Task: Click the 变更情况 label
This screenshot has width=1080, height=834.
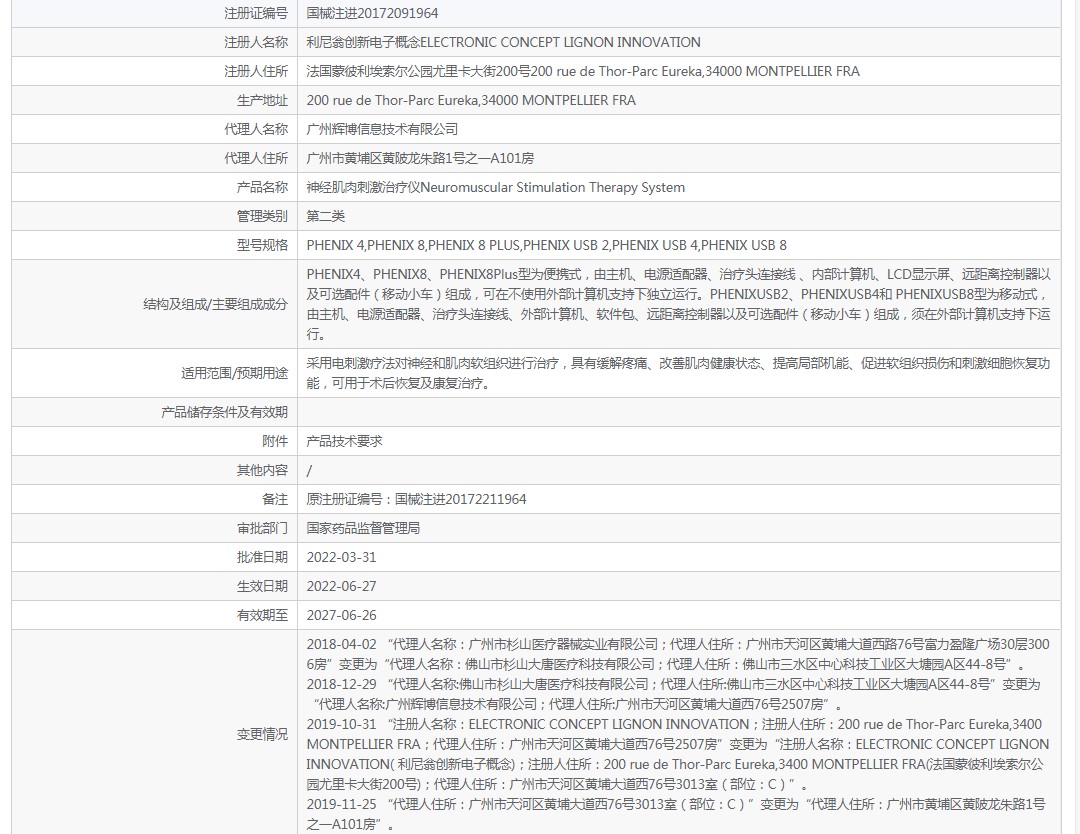Action: [262, 734]
